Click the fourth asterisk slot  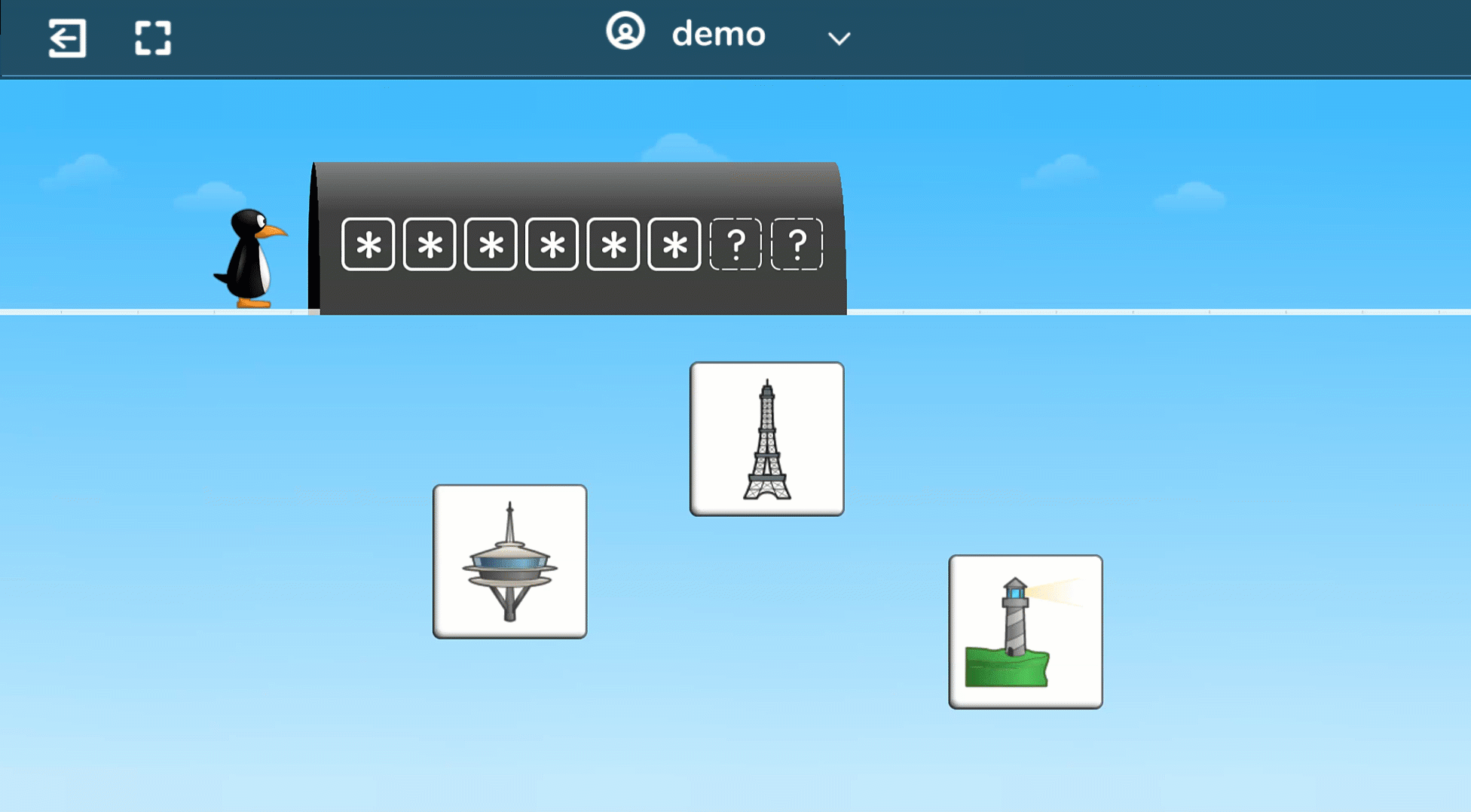(552, 245)
